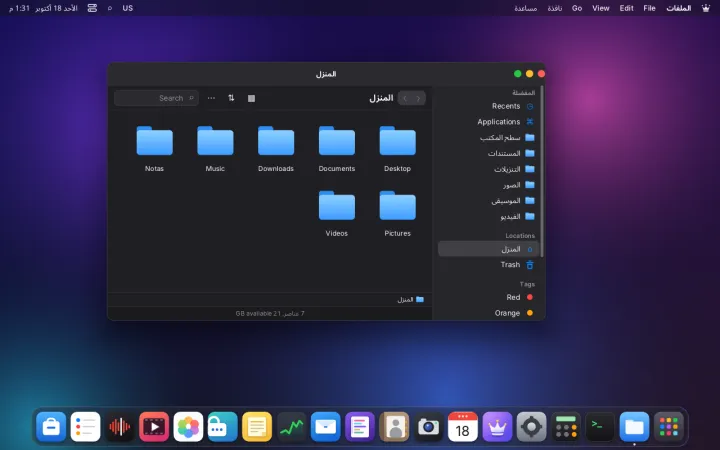
Task: Switch US keyboard input source
Action: coord(128,8)
